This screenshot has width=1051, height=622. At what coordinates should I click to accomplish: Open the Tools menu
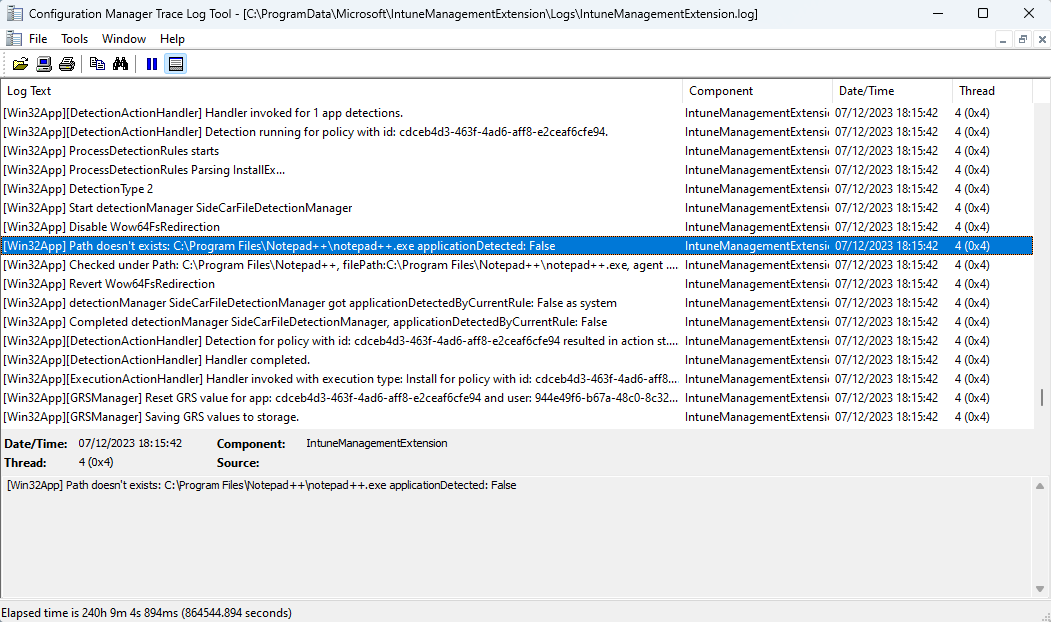[74, 38]
